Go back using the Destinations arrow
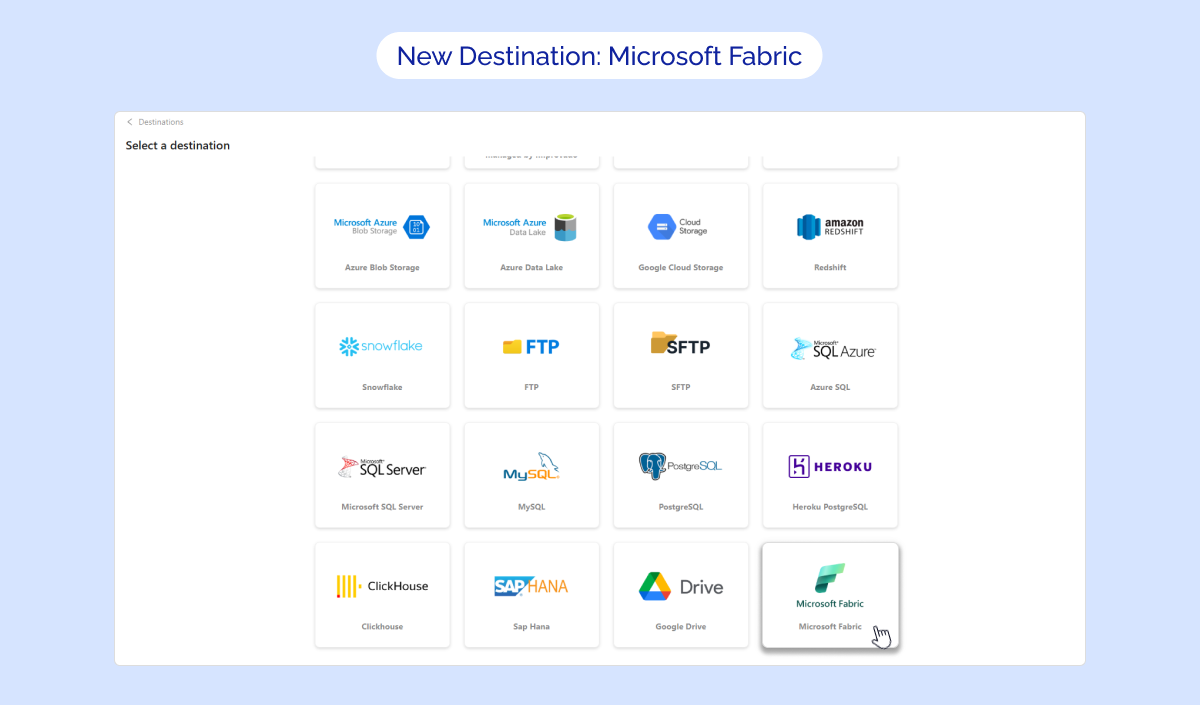This screenshot has height=705, width=1200. point(129,122)
